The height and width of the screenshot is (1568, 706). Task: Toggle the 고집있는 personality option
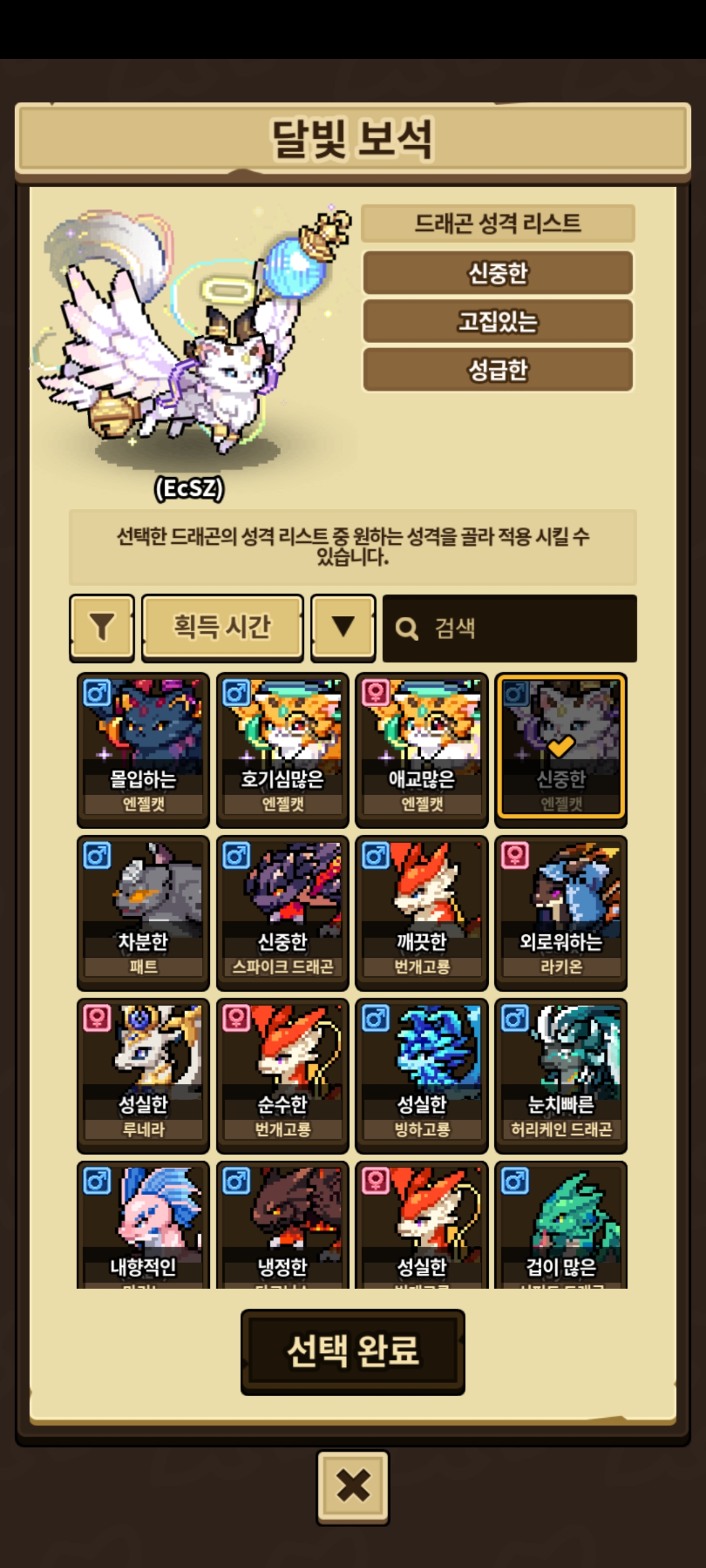[498, 321]
